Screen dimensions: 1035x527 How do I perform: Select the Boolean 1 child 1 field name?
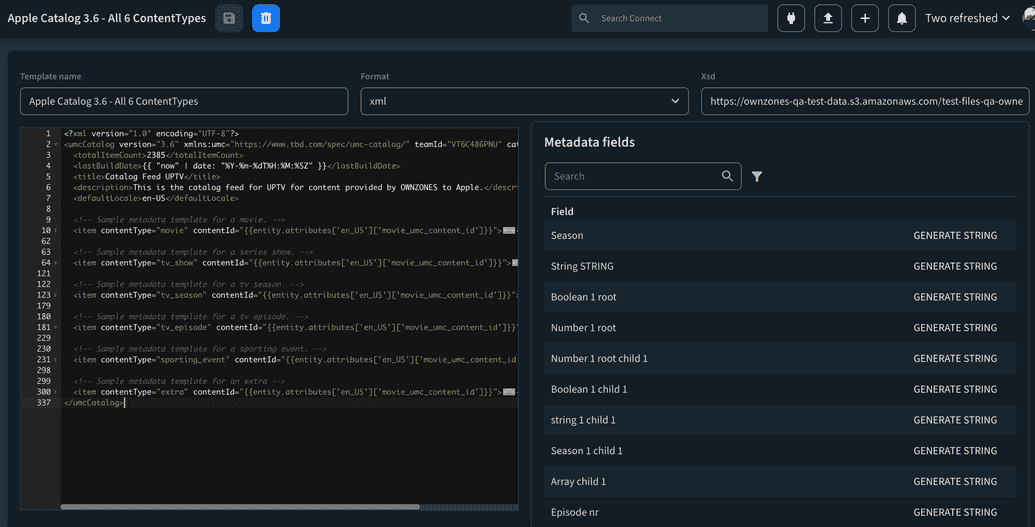pyautogui.click(x=589, y=390)
